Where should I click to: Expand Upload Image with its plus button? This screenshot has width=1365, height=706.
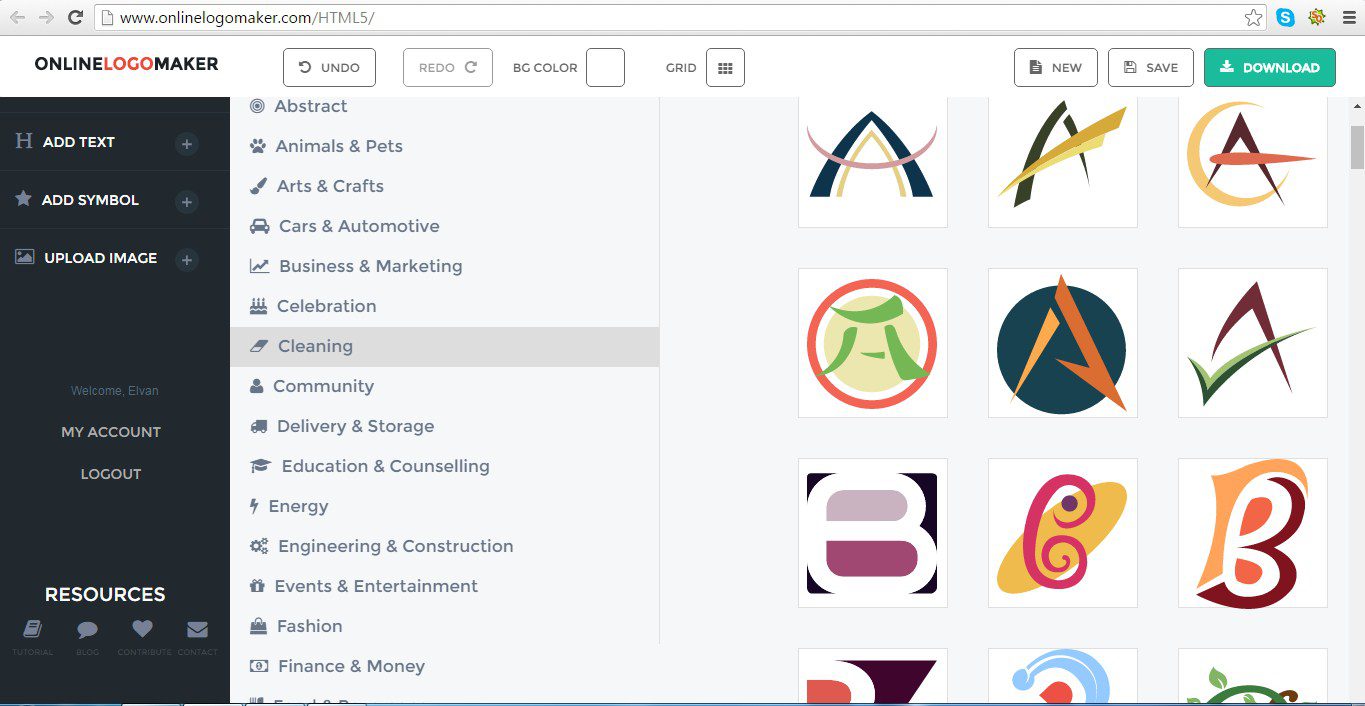(187, 260)
